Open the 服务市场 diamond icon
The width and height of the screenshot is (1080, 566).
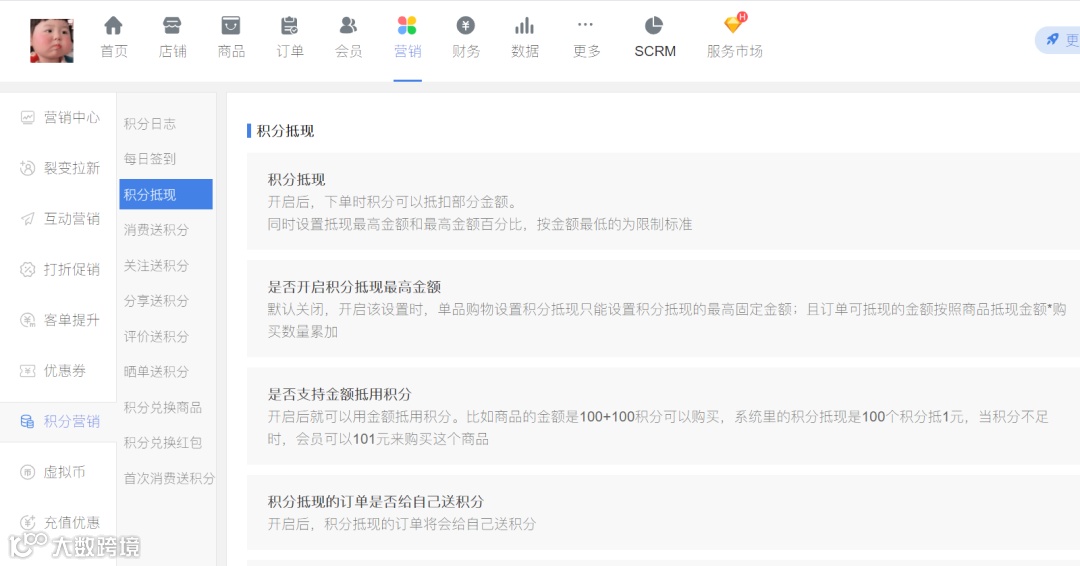point(734,25)
